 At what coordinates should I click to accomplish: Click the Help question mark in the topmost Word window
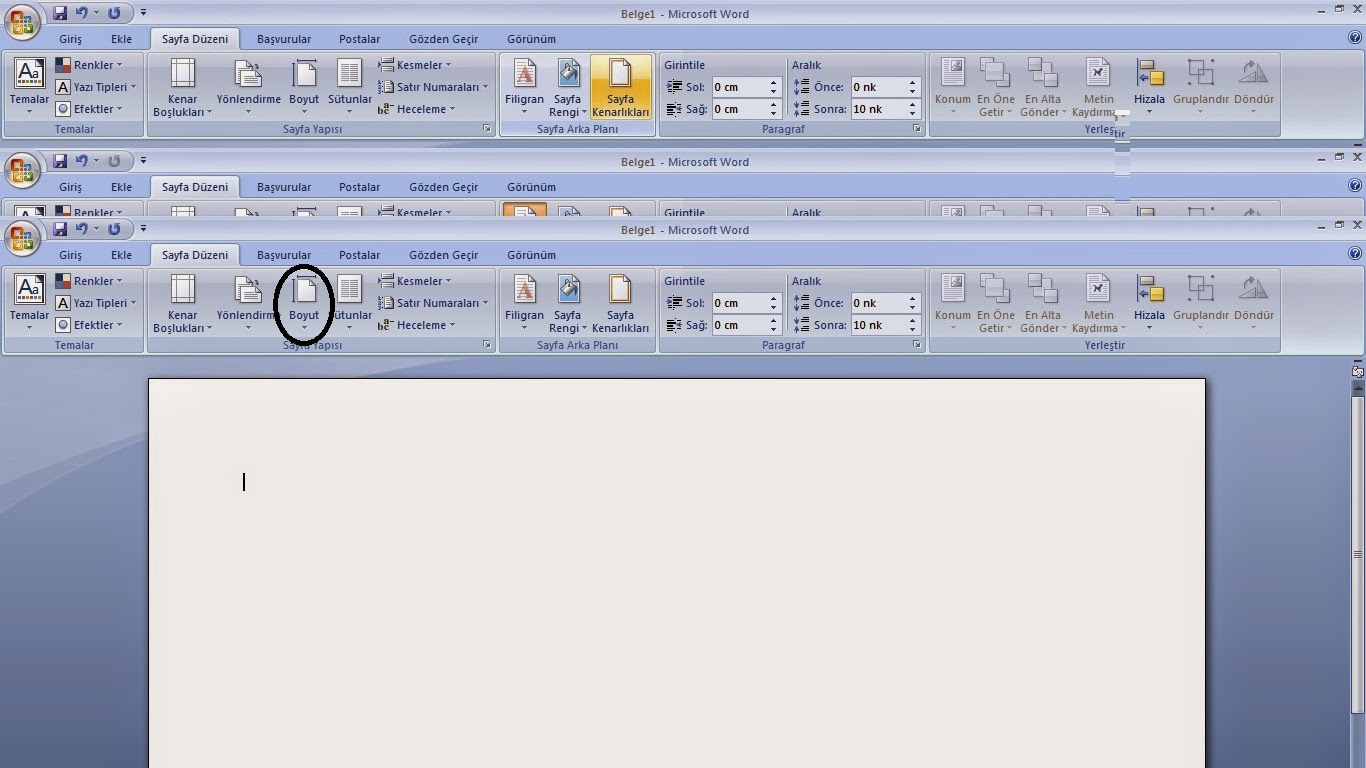point(1355,37)
